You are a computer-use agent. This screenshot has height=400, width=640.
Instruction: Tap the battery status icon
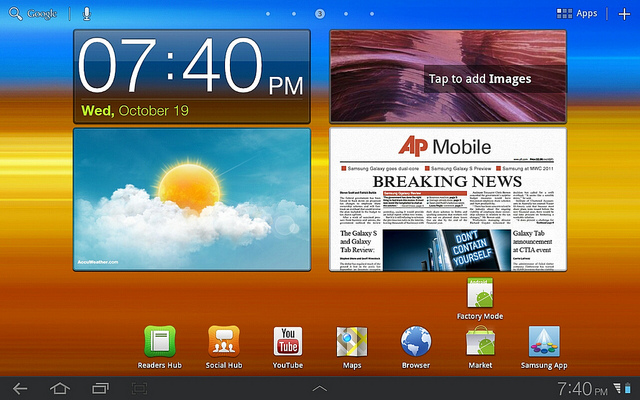click(x=627, y=388)
